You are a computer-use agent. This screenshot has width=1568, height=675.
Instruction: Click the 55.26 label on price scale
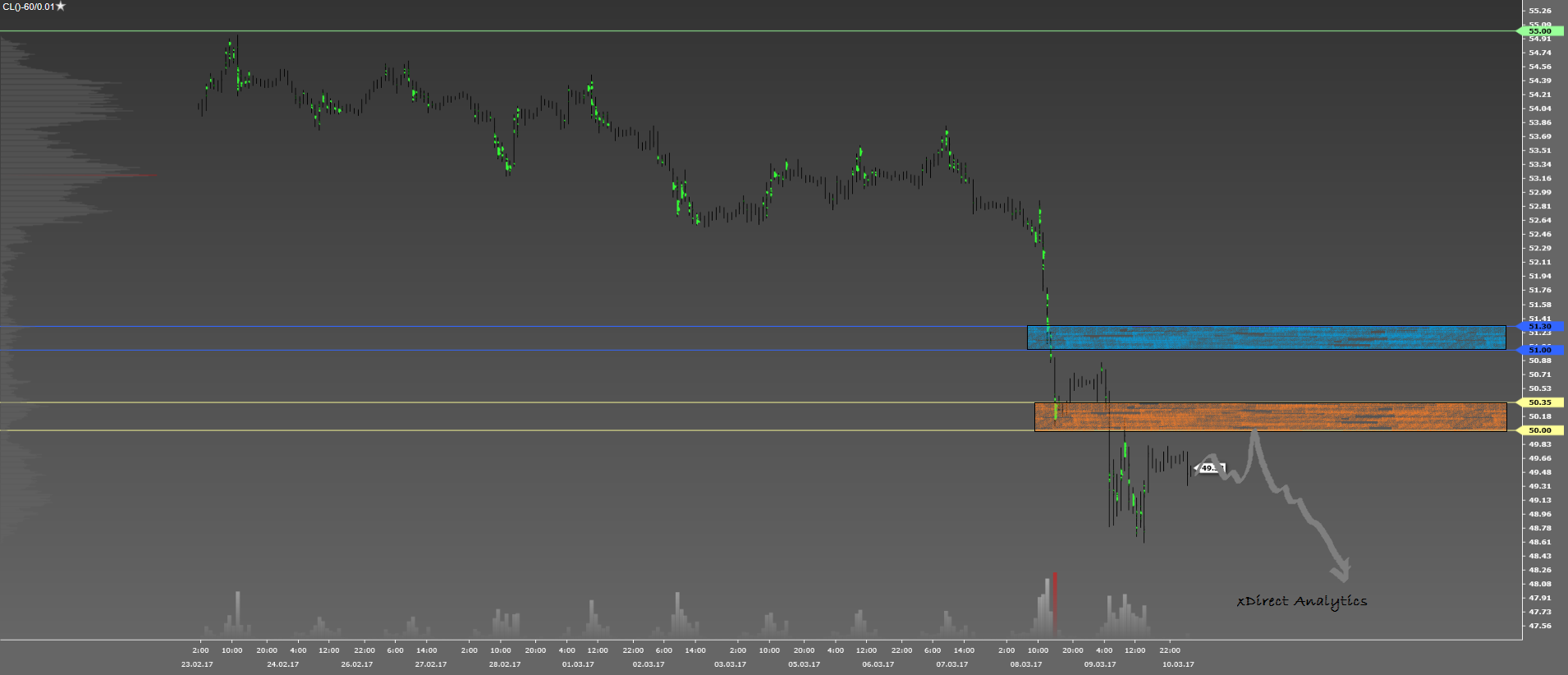[x=1540, y=11]
